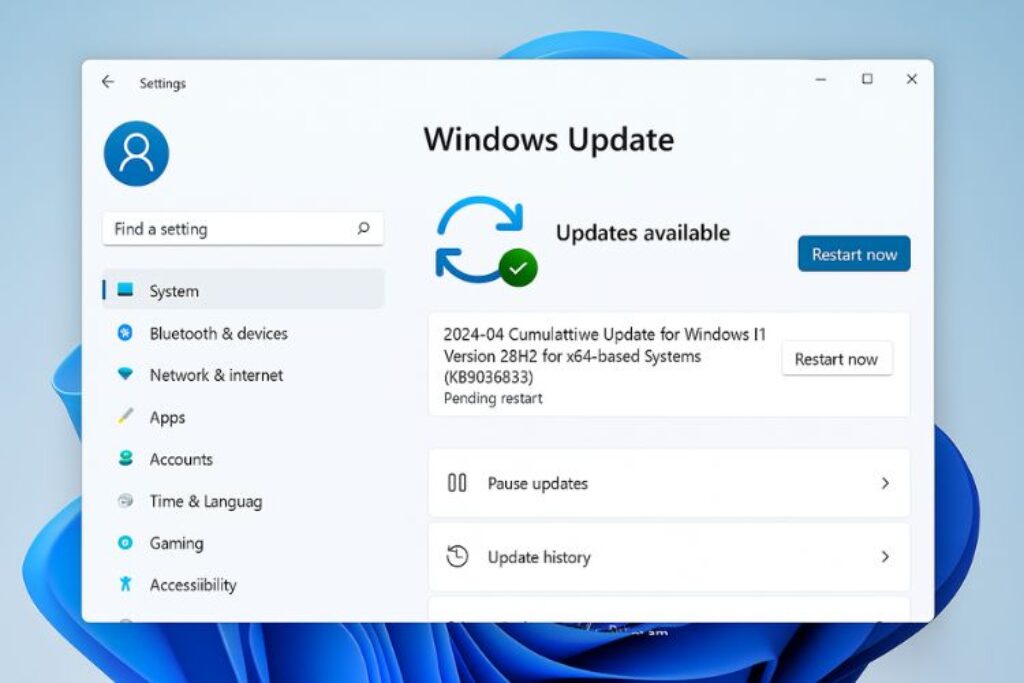Open the Apps settings page
Image resolution: width=1024 pixels, height=683 pixels.
243,417
